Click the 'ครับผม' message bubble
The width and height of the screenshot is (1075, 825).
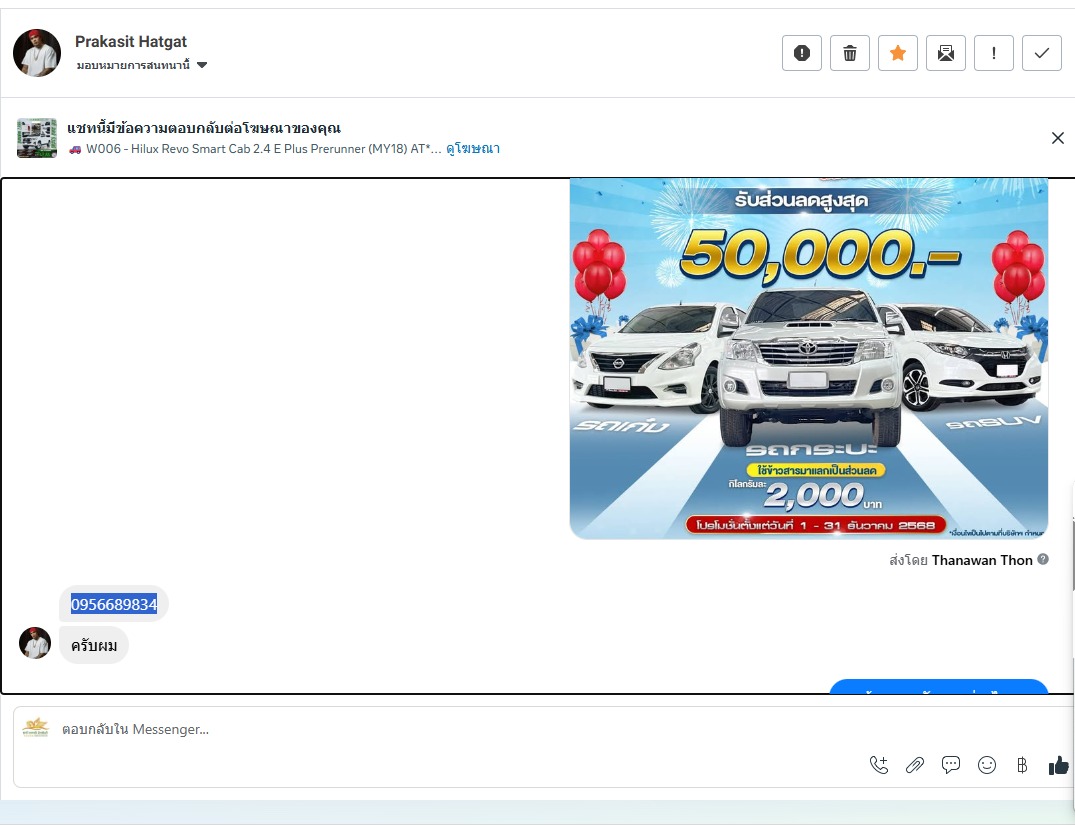pos(94,645)
